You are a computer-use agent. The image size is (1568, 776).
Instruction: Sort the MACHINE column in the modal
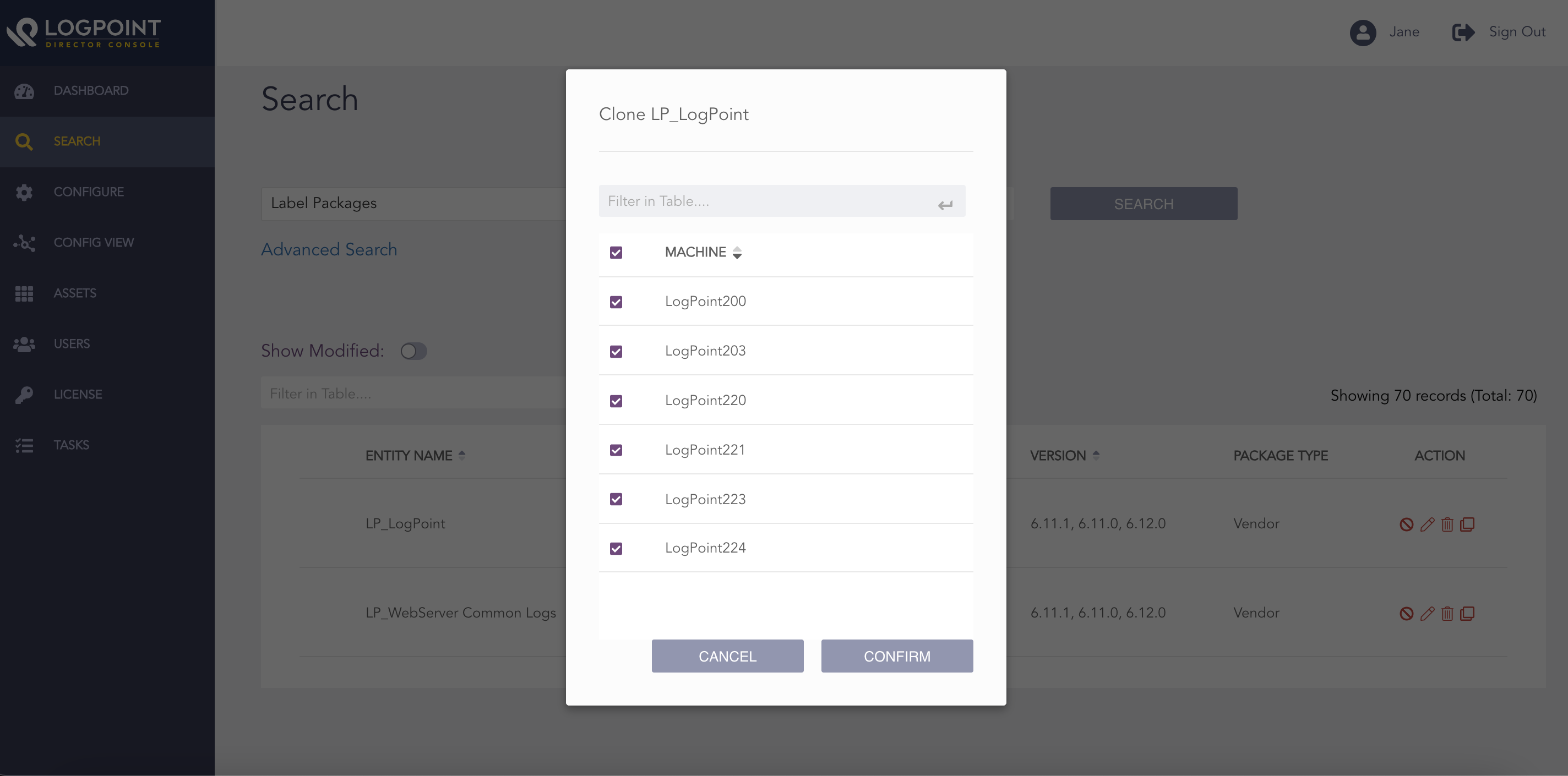737,253
